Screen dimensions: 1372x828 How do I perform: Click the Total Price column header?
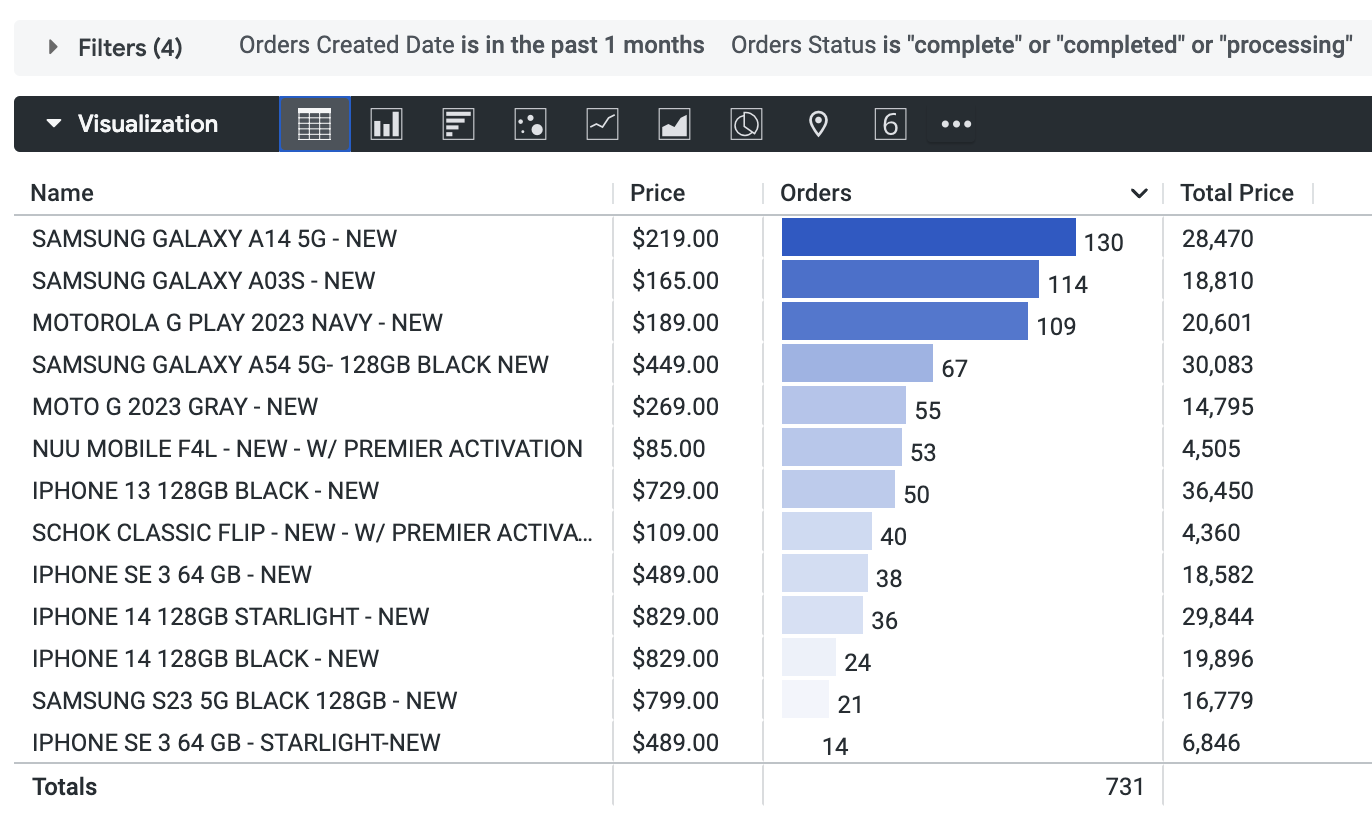tap(1237, 194)
